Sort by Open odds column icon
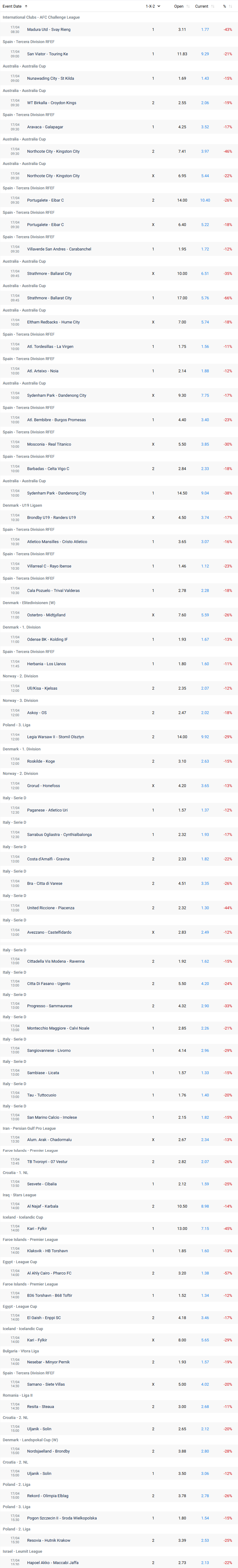The image size is (238, 1568). pos(188,6)
